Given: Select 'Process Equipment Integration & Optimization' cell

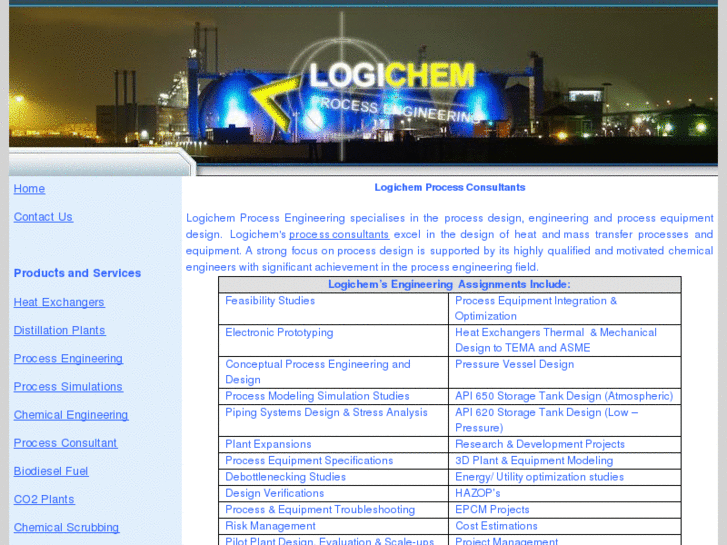Looking at the screenshot, I should click(x=565, y=308).
